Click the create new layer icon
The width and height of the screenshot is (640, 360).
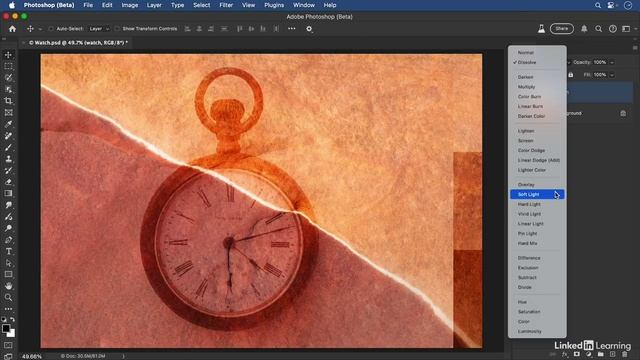pos(612,355)
